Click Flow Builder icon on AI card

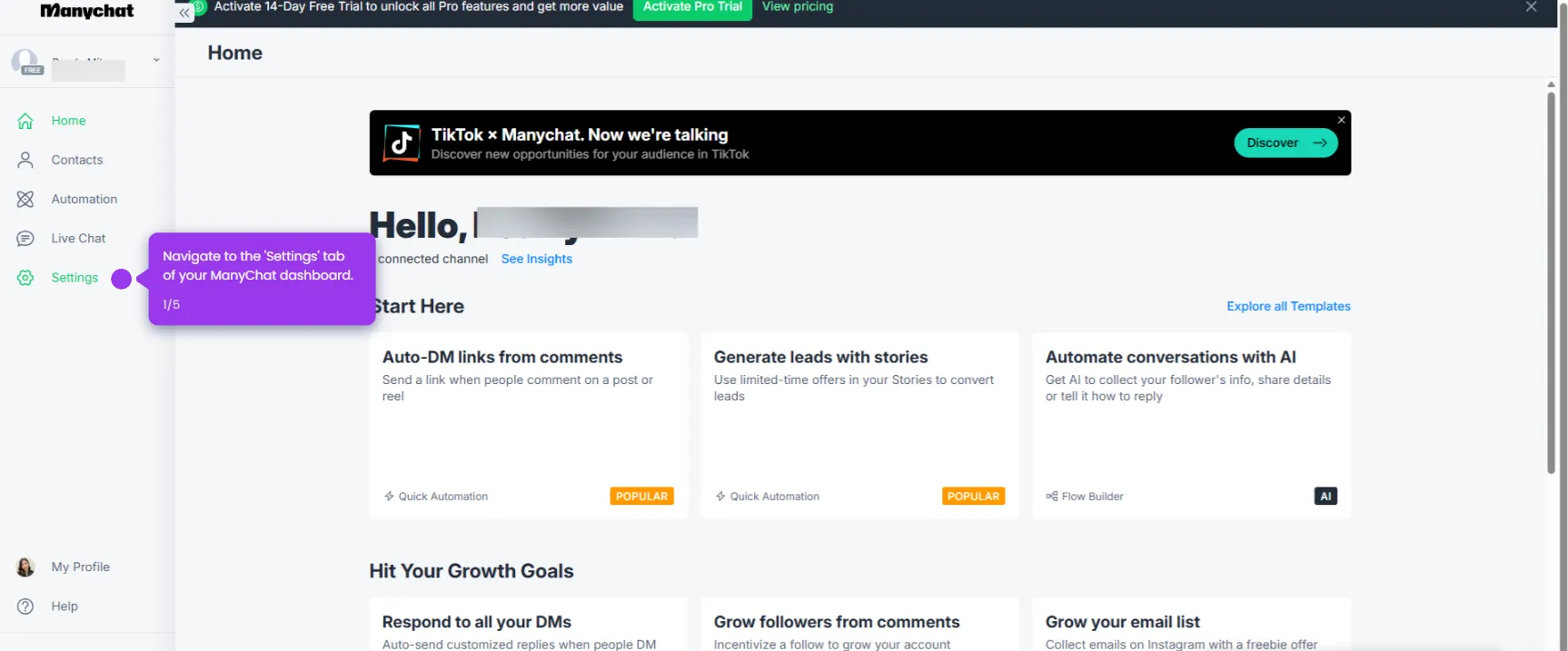[x=1052, y=497]
